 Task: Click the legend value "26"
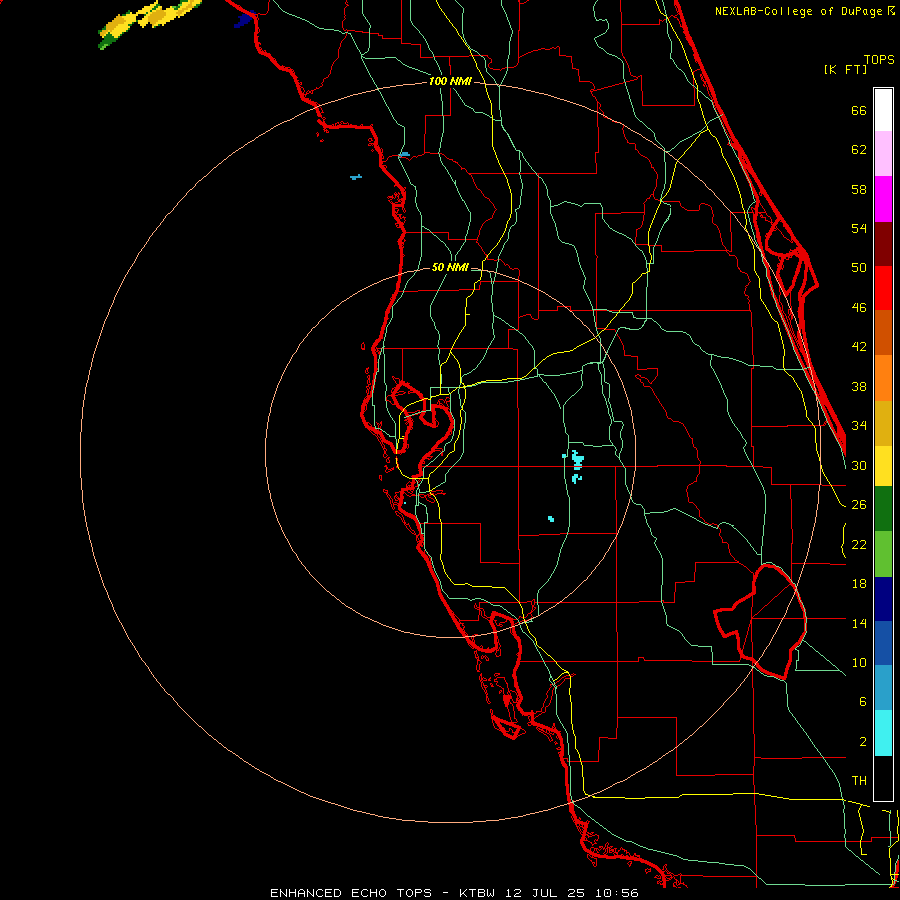pyautogui.click(x=859, y=505)
